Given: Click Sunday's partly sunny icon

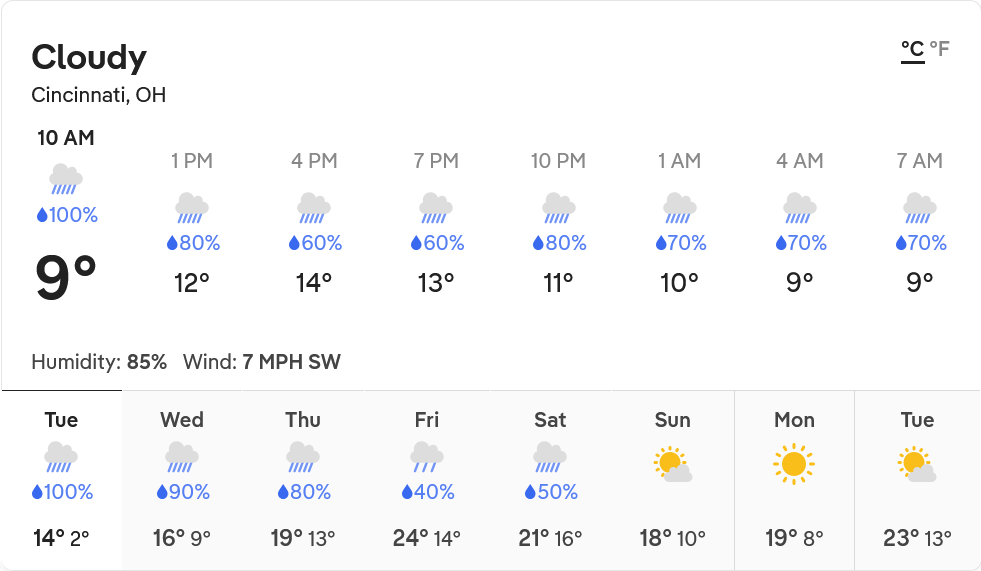Looking at the screenshot, I should 672,465.
